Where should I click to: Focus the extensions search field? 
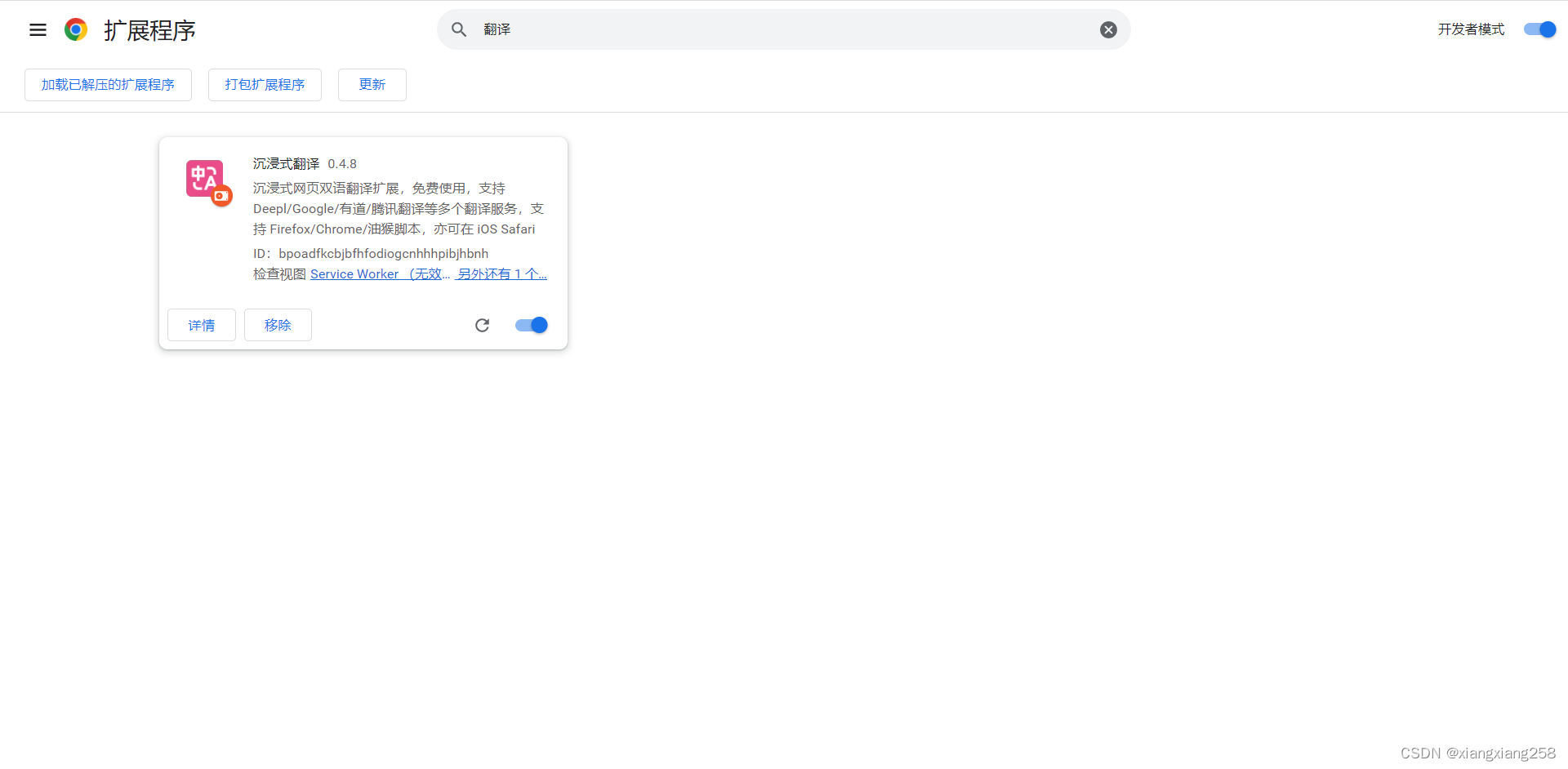(784, 29)
